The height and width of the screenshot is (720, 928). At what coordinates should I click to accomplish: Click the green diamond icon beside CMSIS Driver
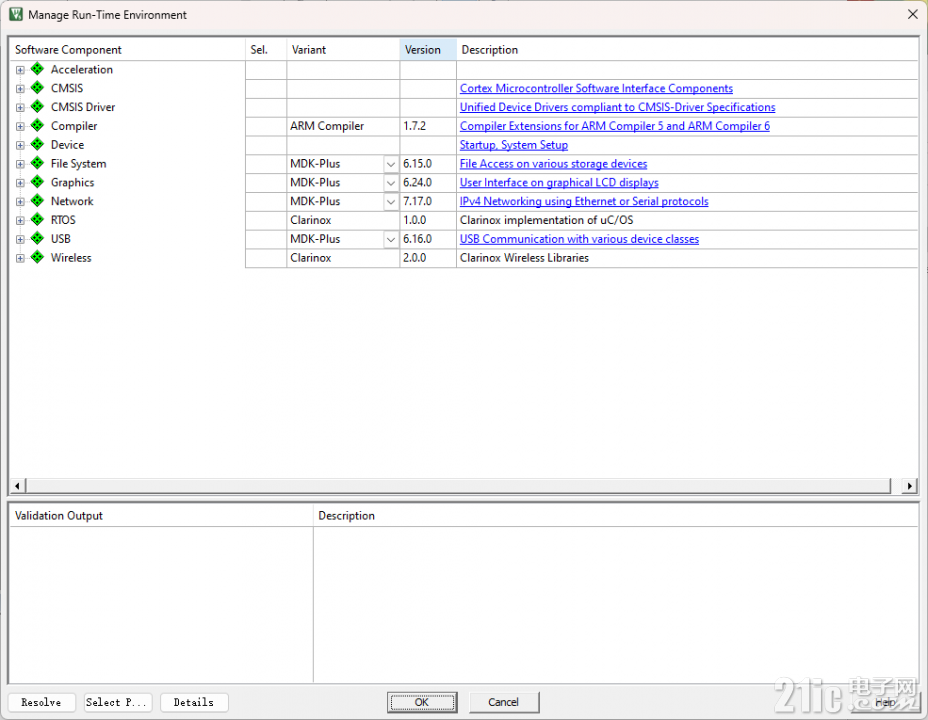pyautogui.click(x=37, y=107)
